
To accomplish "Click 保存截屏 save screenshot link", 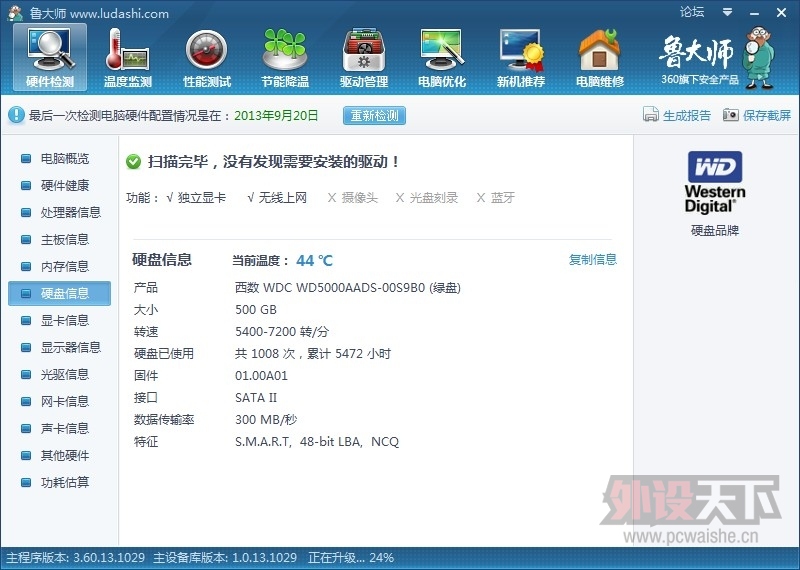I will [x=767, y=115].
